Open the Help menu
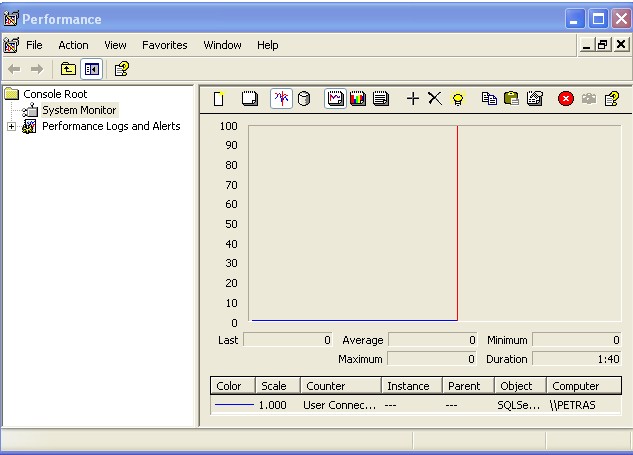This screenshot has width=633, height=455. tap(268, 45)
